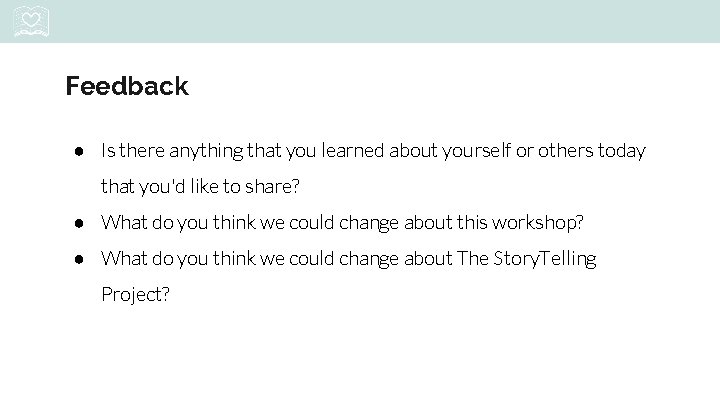Click the word 'Project?' on the last line
Viewport: 720px width, 405px height.
136,295
